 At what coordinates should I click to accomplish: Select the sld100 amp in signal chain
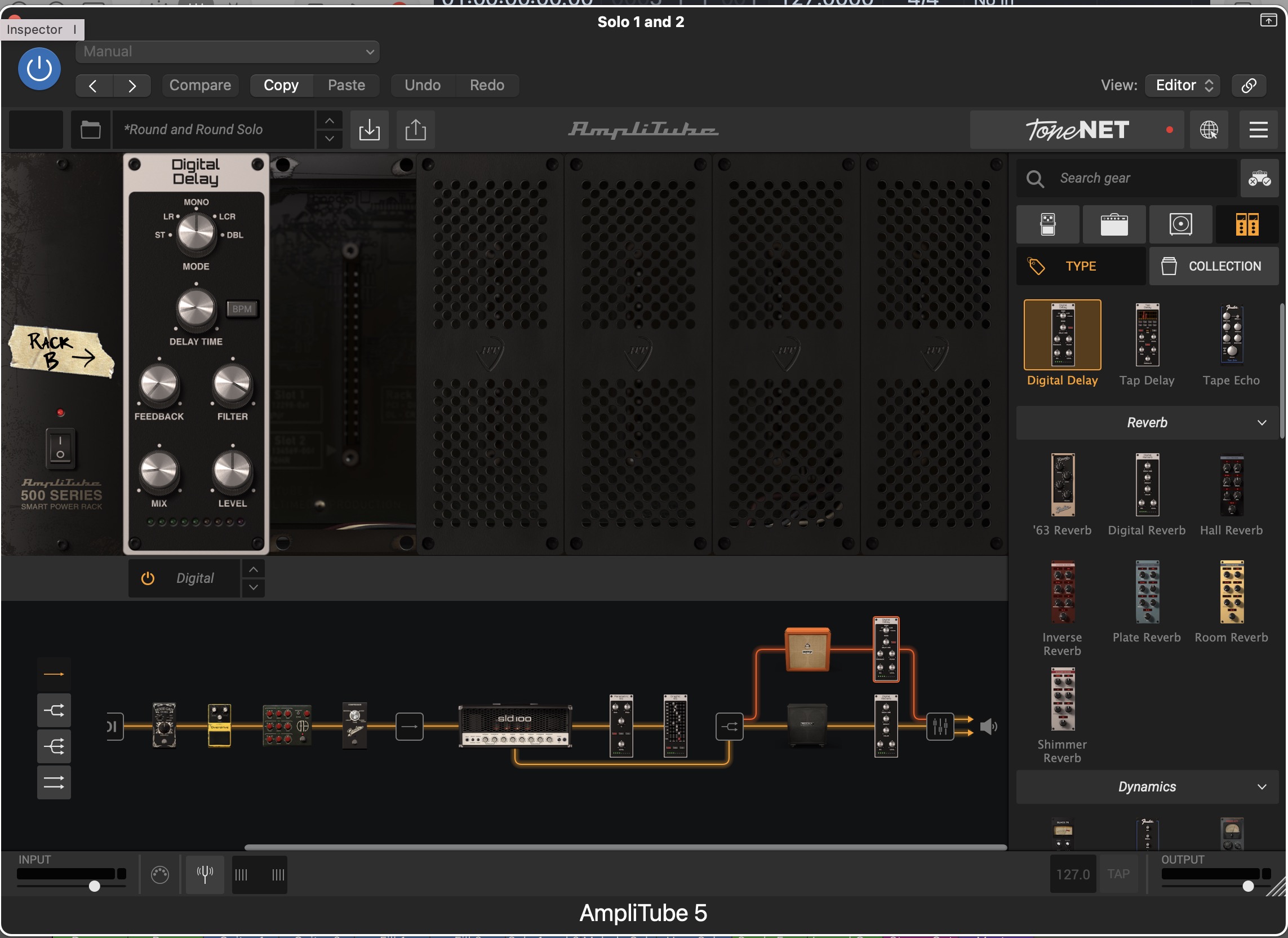point(515,726)
